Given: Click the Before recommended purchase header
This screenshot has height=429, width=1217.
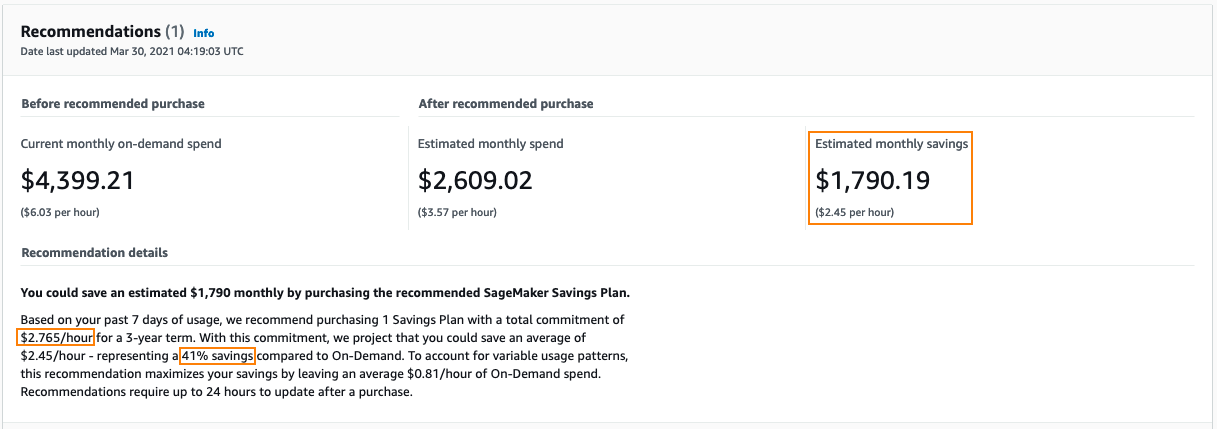Looking at the screenshot, I should pos(113,104).
